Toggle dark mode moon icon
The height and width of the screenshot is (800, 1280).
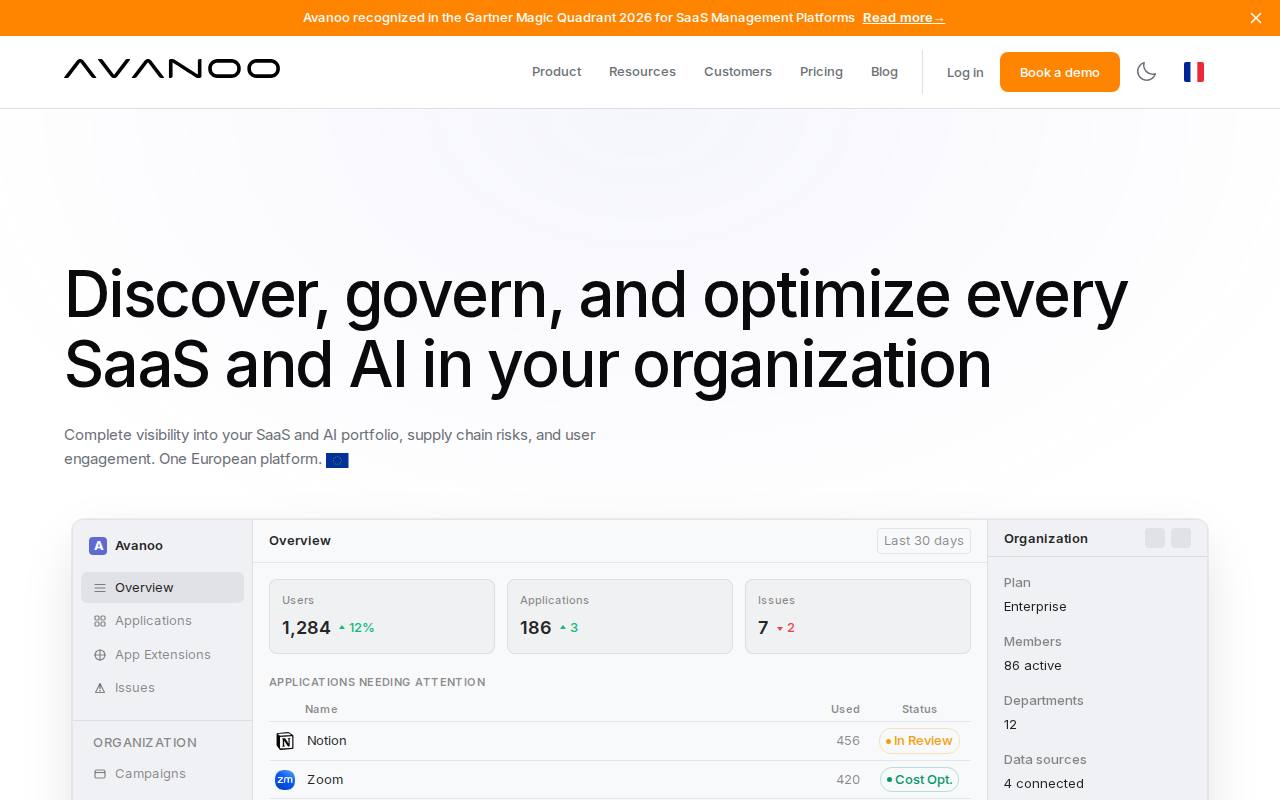[1146, 72]
